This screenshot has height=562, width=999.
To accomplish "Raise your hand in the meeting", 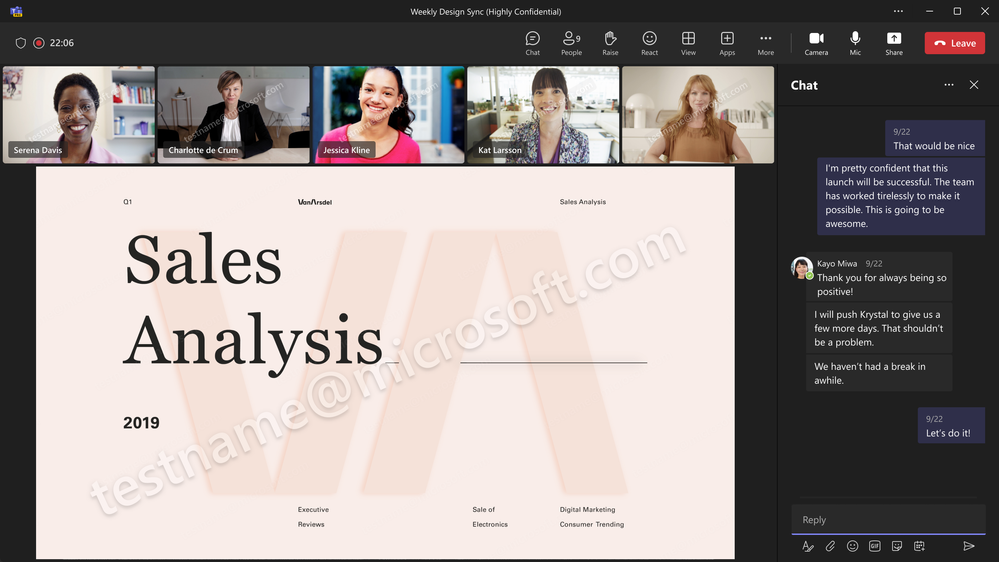I will point(610,43).
